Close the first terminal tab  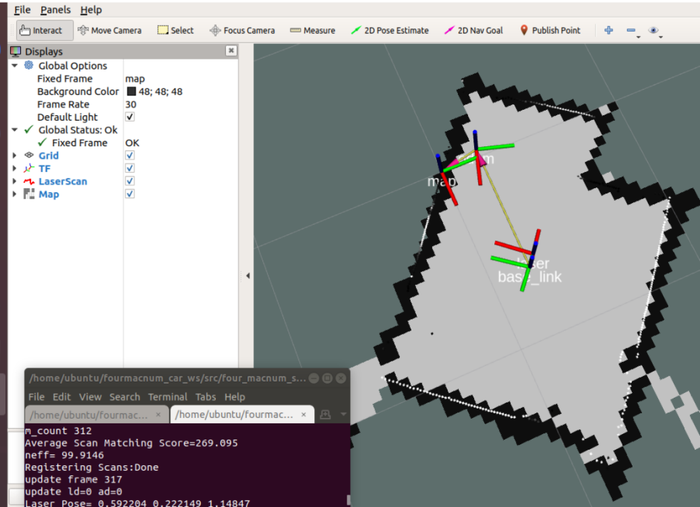tap(158, 415)
